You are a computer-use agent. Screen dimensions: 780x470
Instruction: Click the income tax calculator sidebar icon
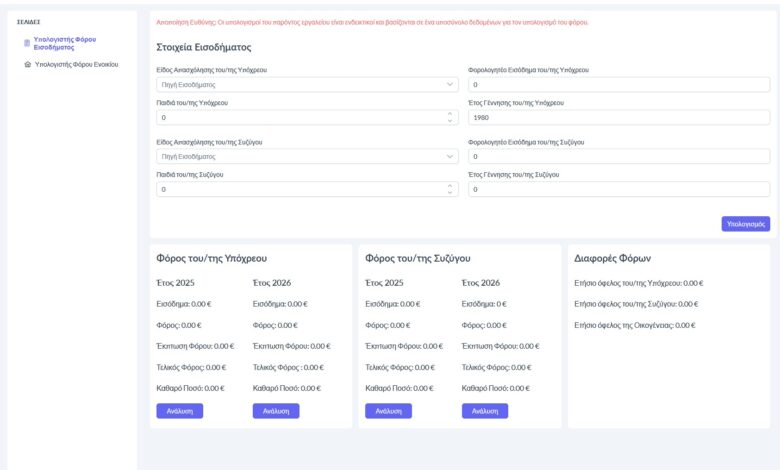click(27, 43)
